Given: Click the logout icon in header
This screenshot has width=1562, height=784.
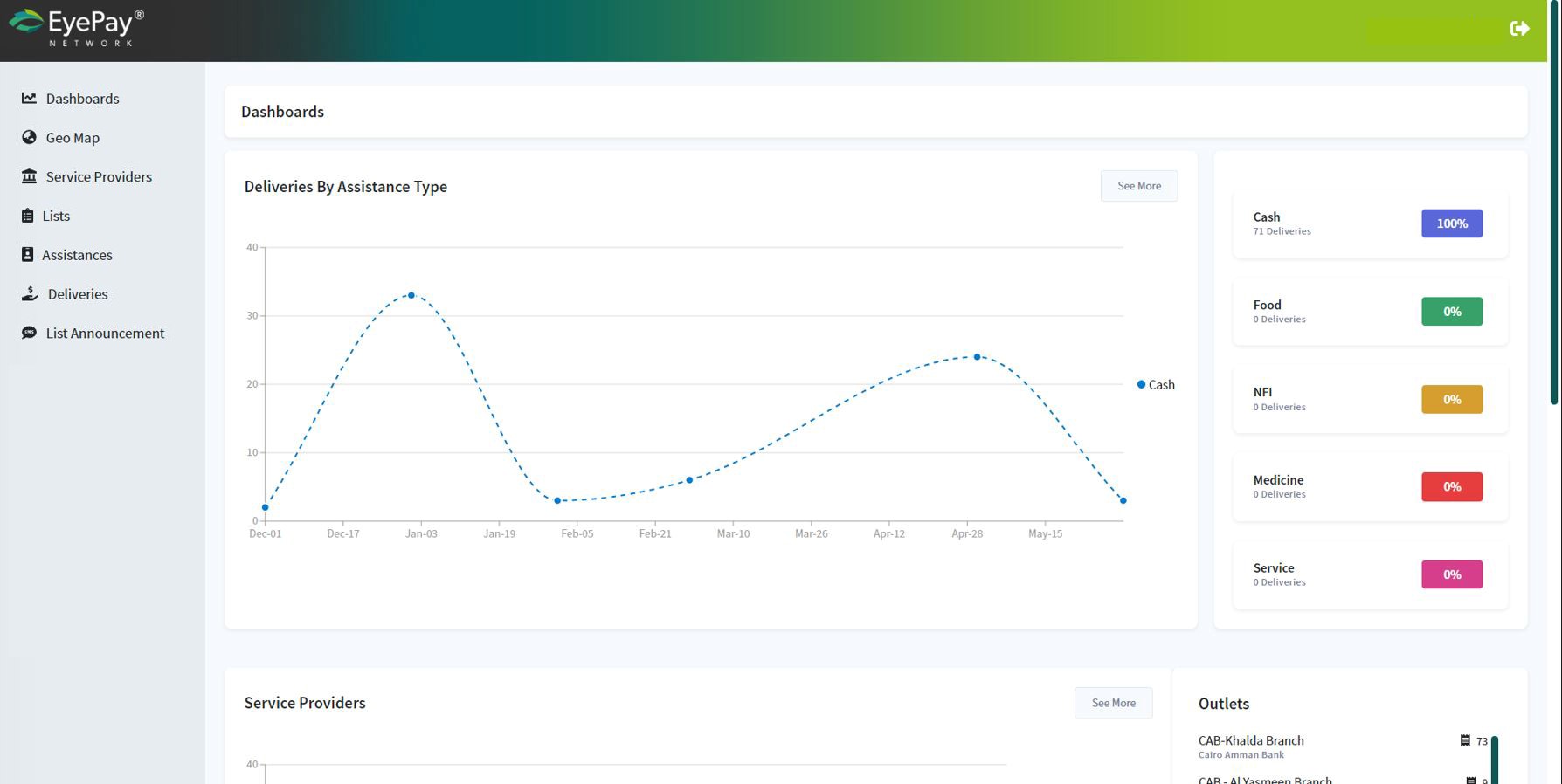Looking at the screenshot, I should [1519, 29].
